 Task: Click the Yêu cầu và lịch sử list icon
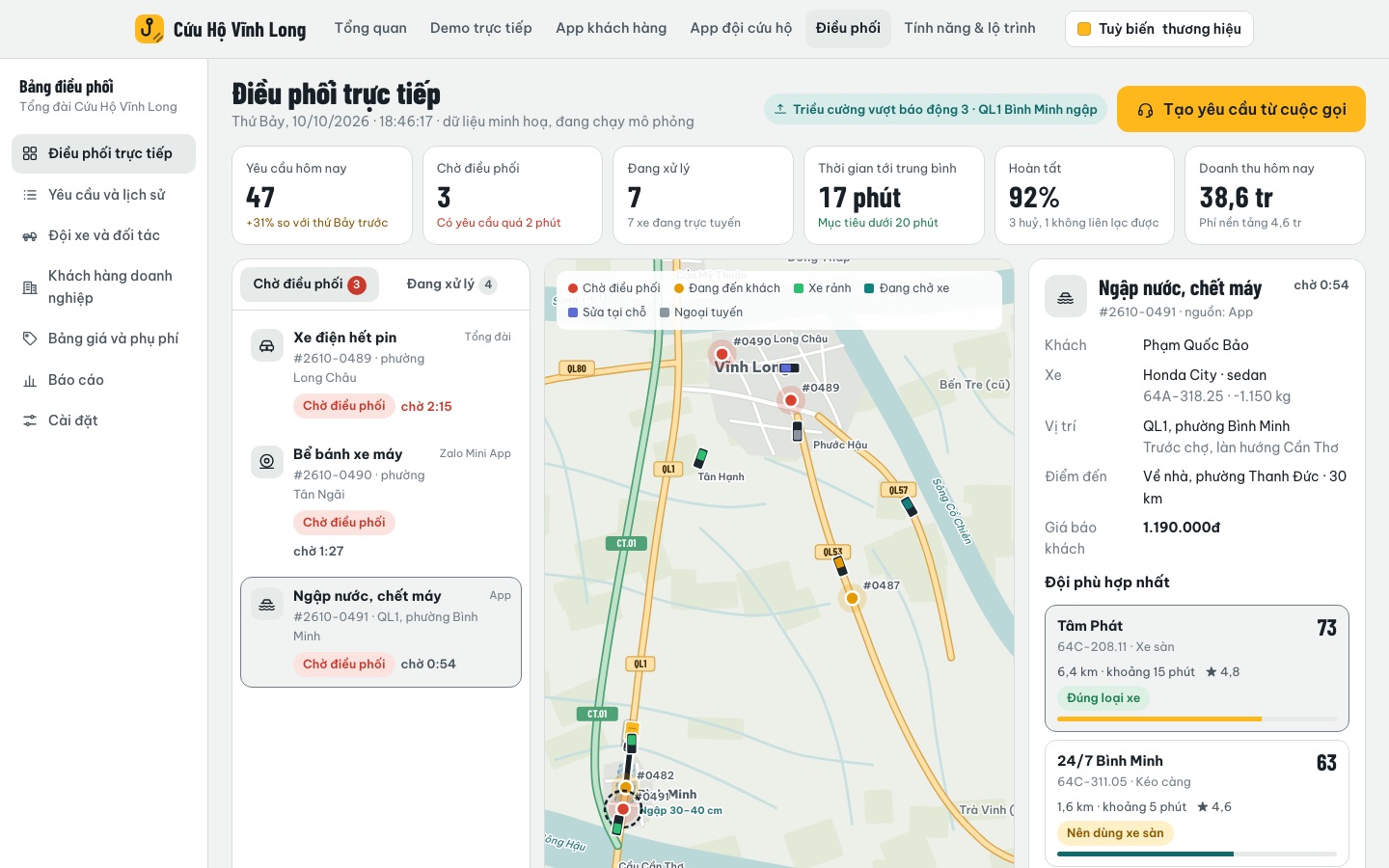pos(30,195)
